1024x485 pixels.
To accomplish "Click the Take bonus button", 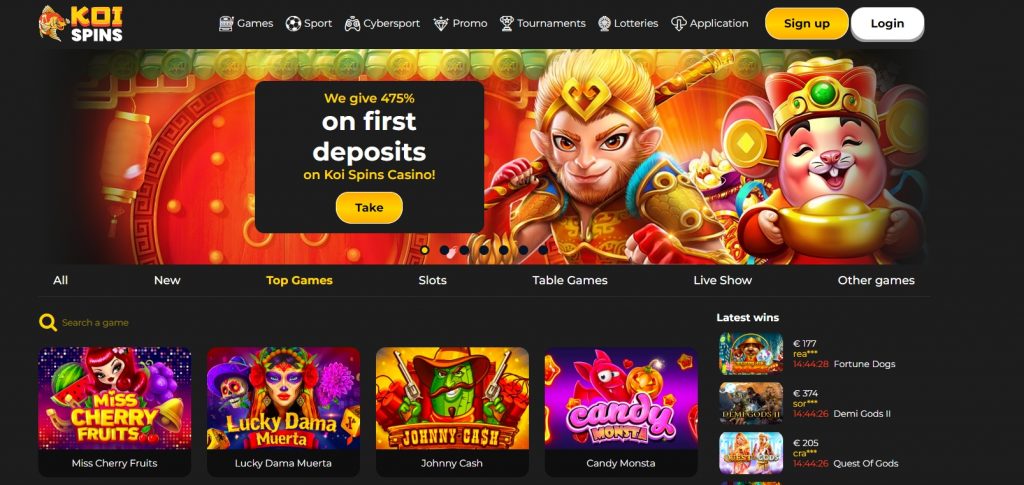I will [x=369, y=208].
